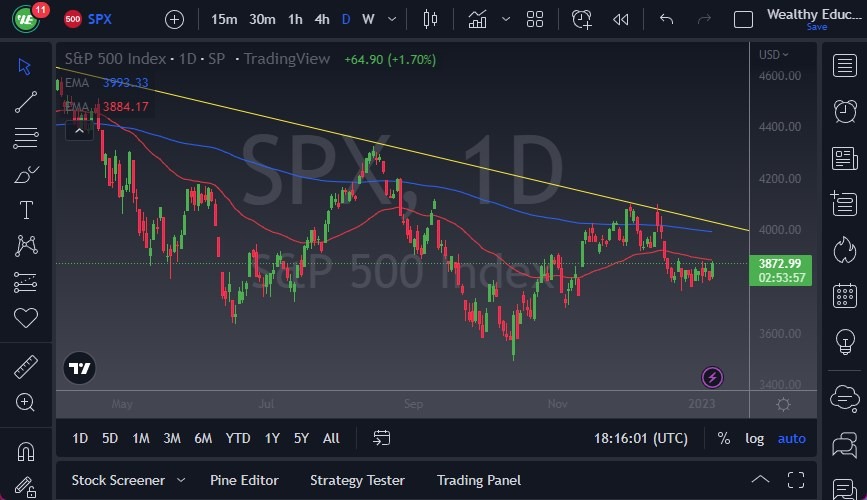Toggle the log scale
The height and width of the screenshot is (500, 867).
[x=754, y=438]
